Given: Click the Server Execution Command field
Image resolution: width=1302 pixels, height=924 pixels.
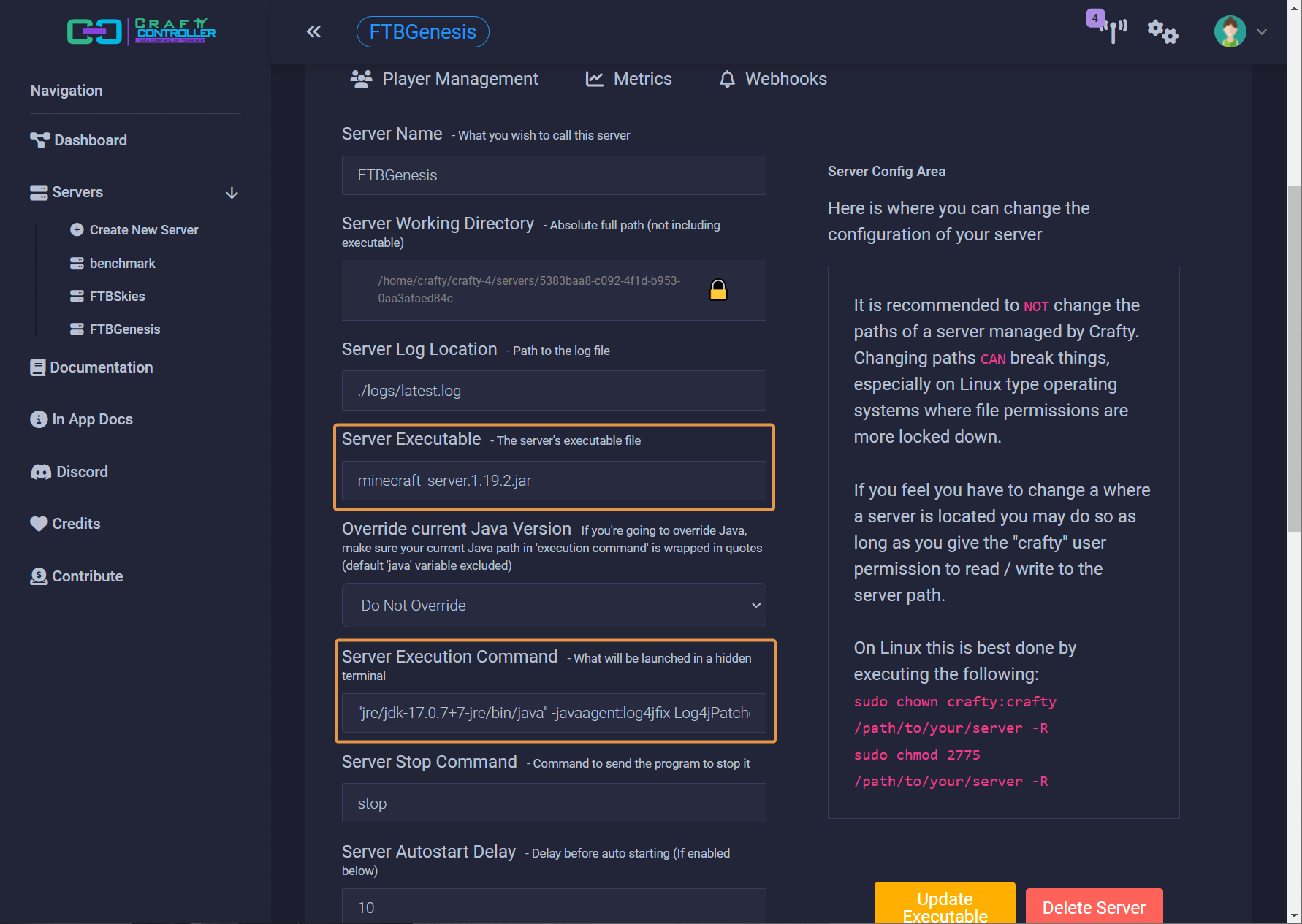Looking at the screenshot, I should click(554, 713).
